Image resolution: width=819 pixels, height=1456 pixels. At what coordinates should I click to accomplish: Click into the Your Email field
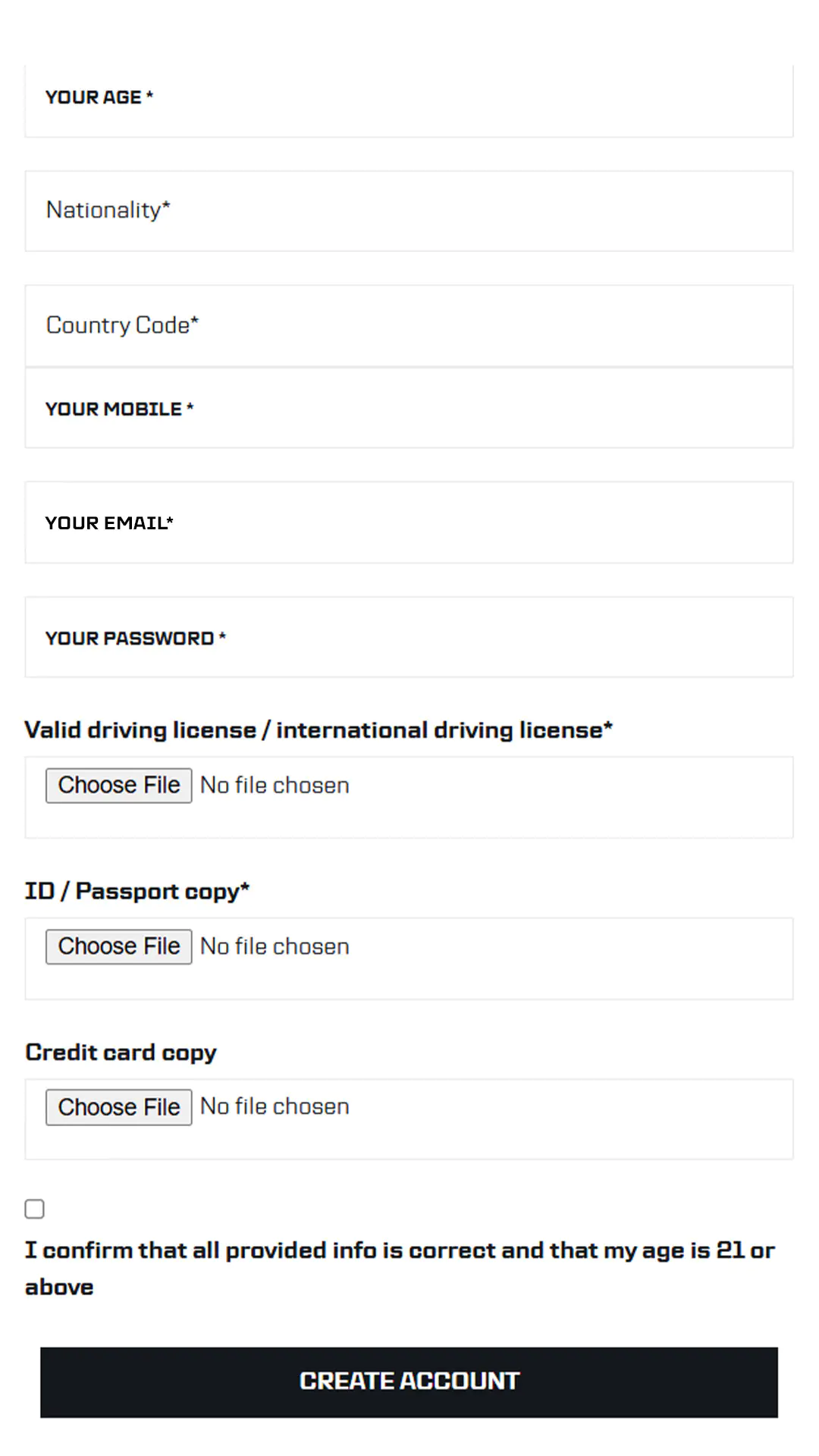coord(409,522)
